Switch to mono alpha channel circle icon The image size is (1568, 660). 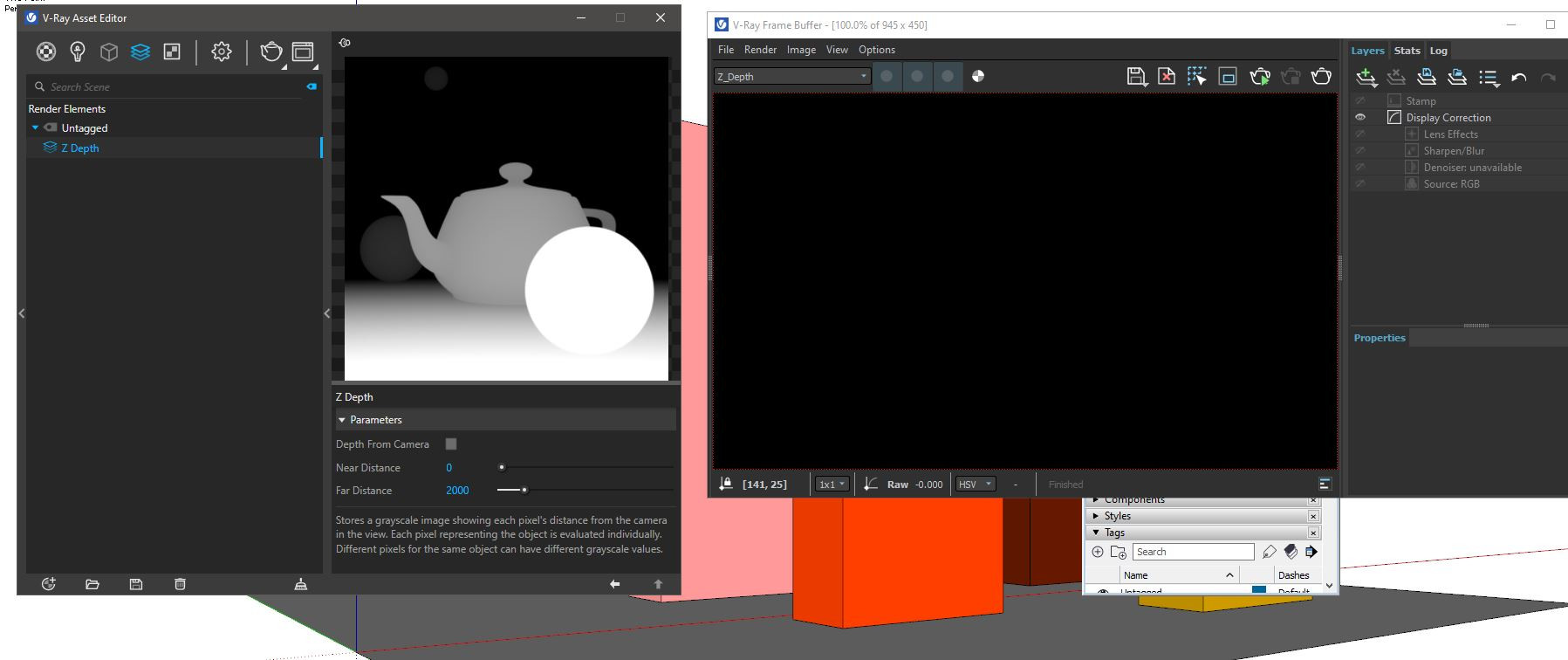(978, 77)
